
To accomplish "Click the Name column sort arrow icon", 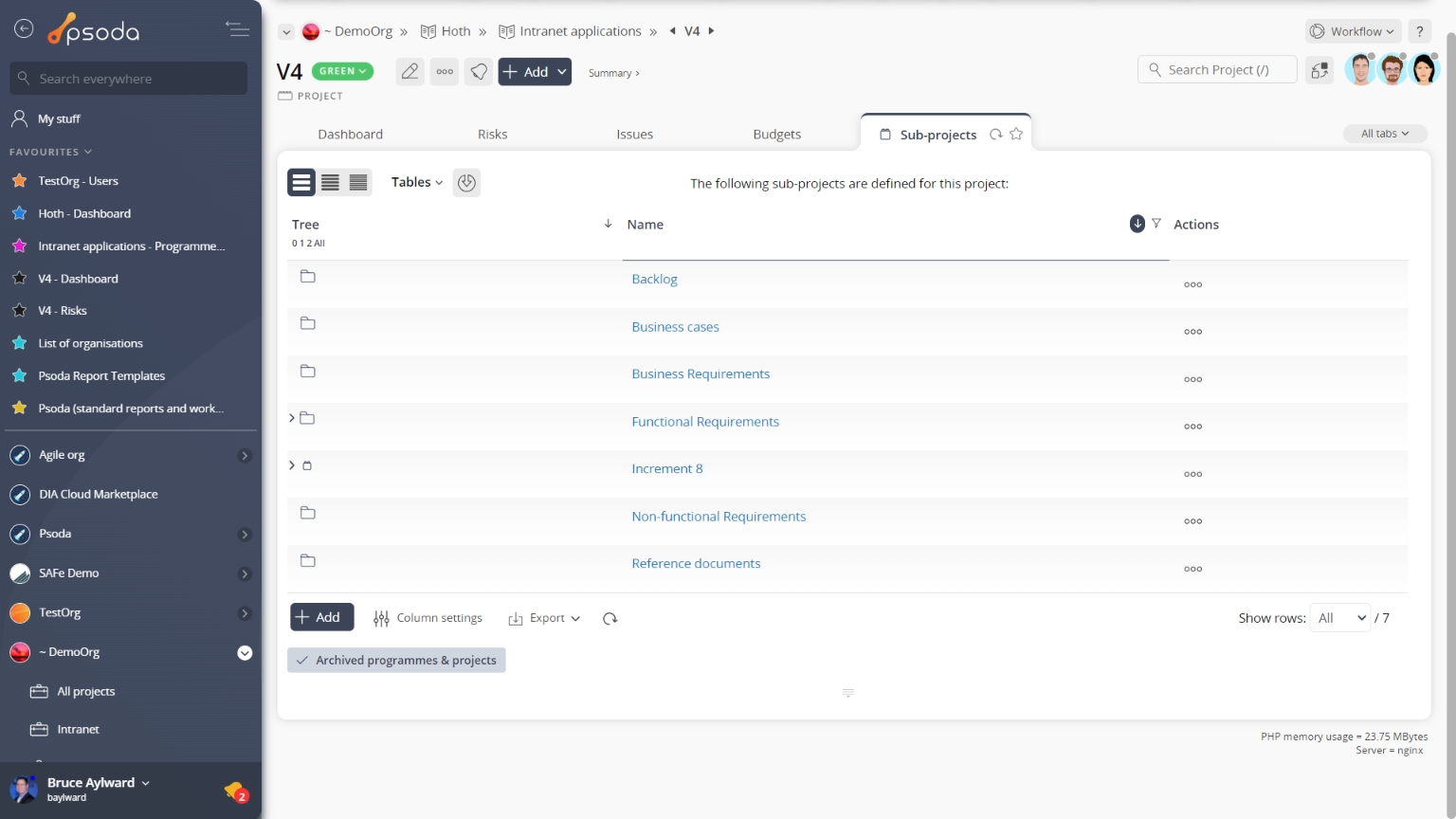I will pos(1137,224).
